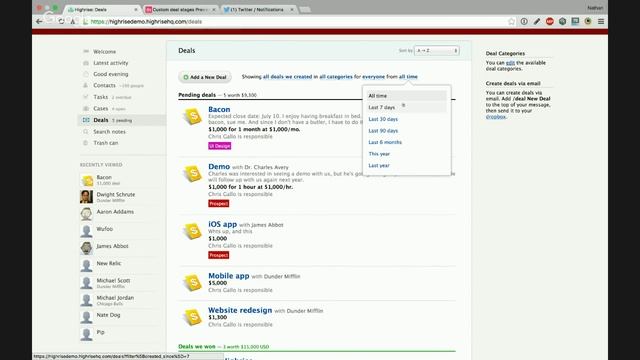Click the Website redesign deal dollar icon
Image resolution: width=640 pixels, height=360 pixels.
193,317
